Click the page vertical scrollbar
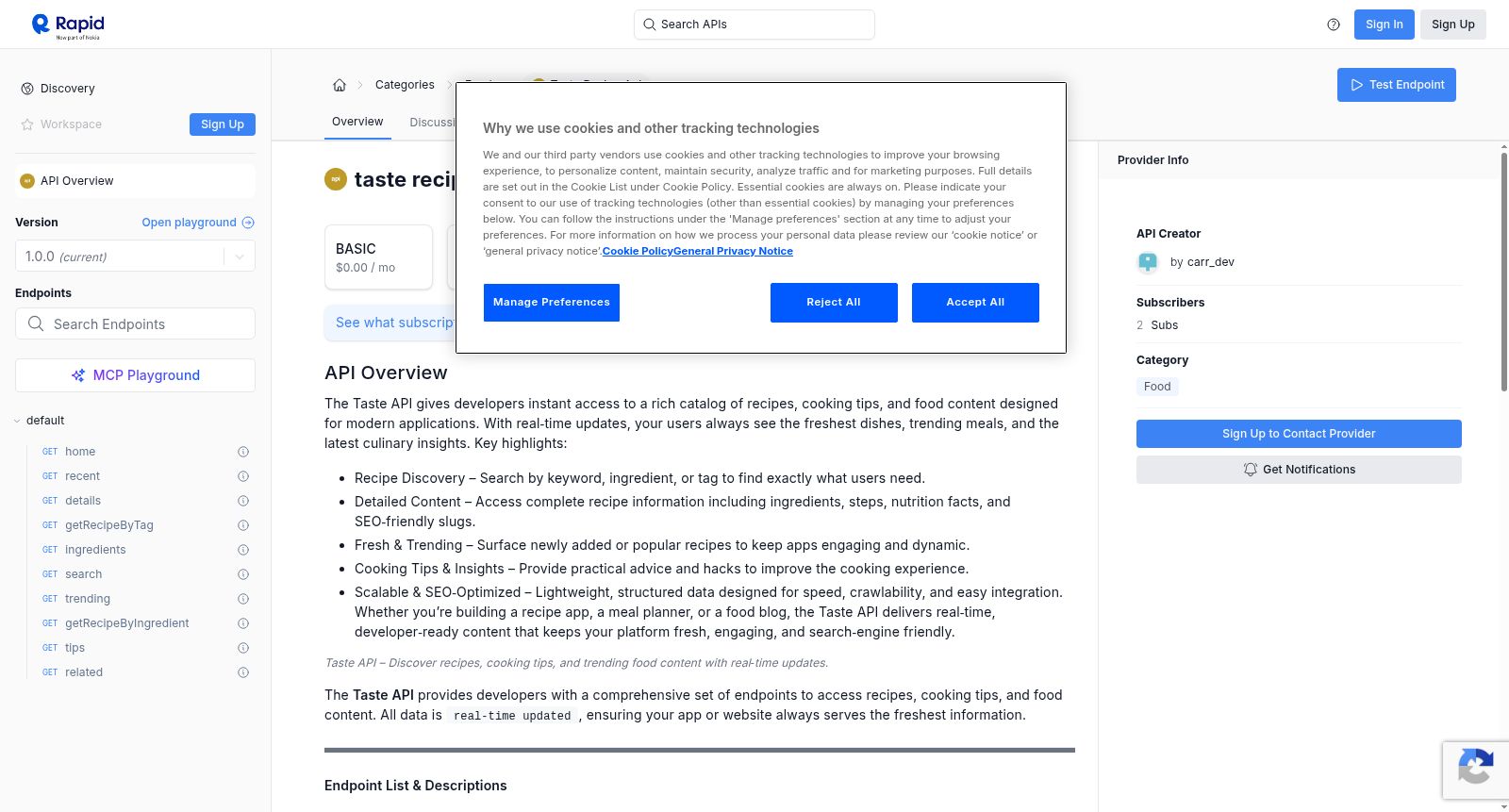 (x=1504, y=273)
